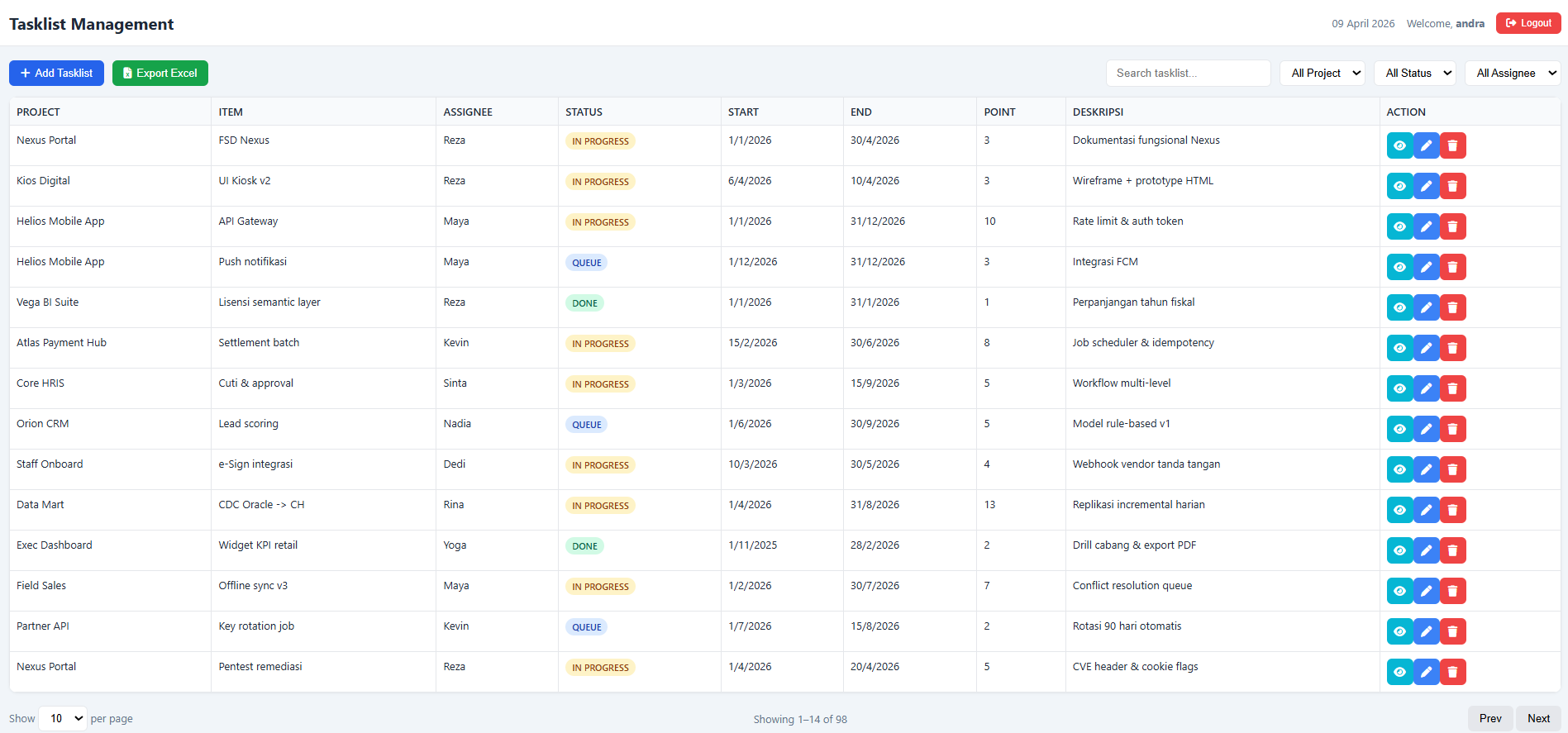Delete the Cuti & approval task
Viewport: 1568px width, 733px height.
[x=1452, y=388]
